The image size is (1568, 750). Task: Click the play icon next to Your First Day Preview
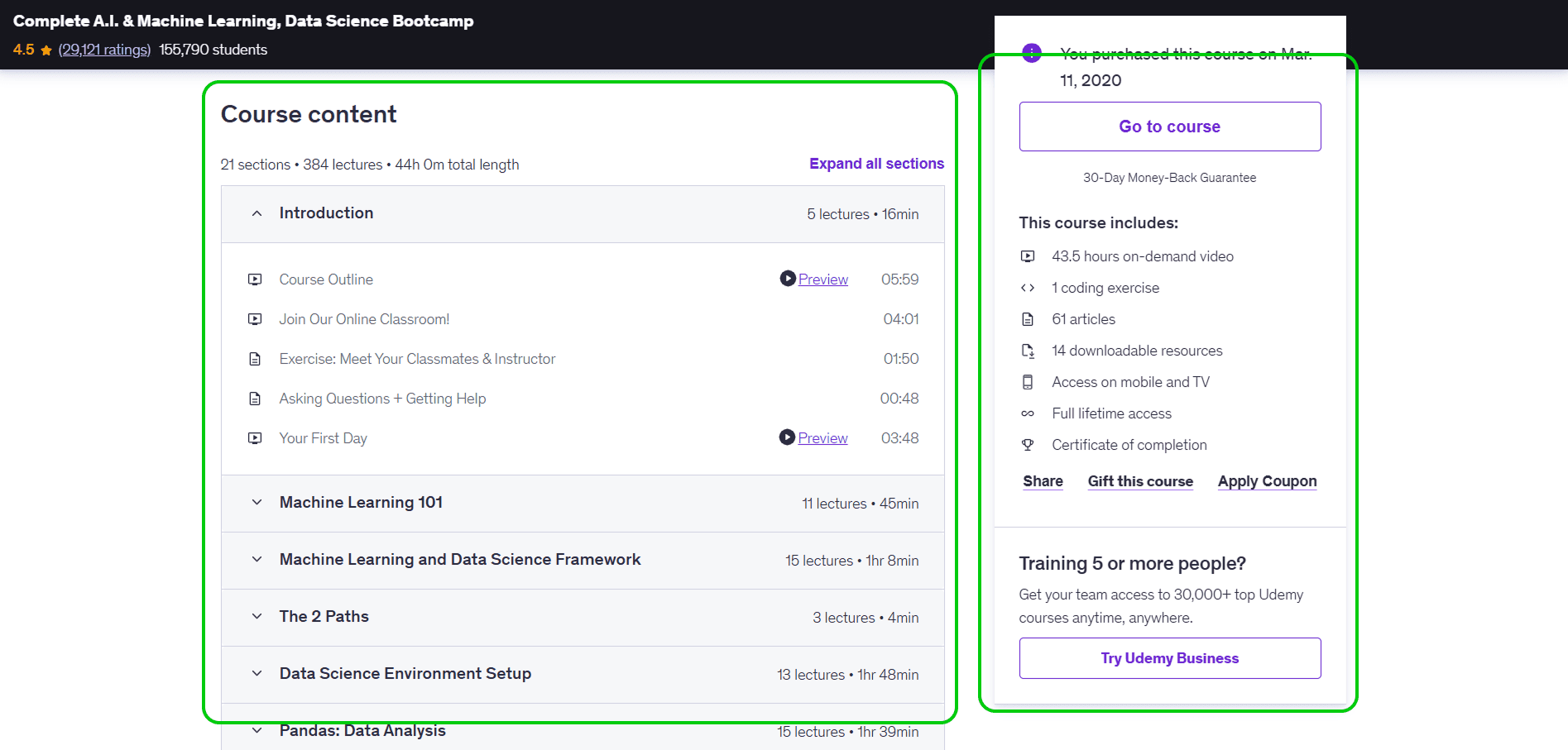pyautogui.click(x=787, y=437)
